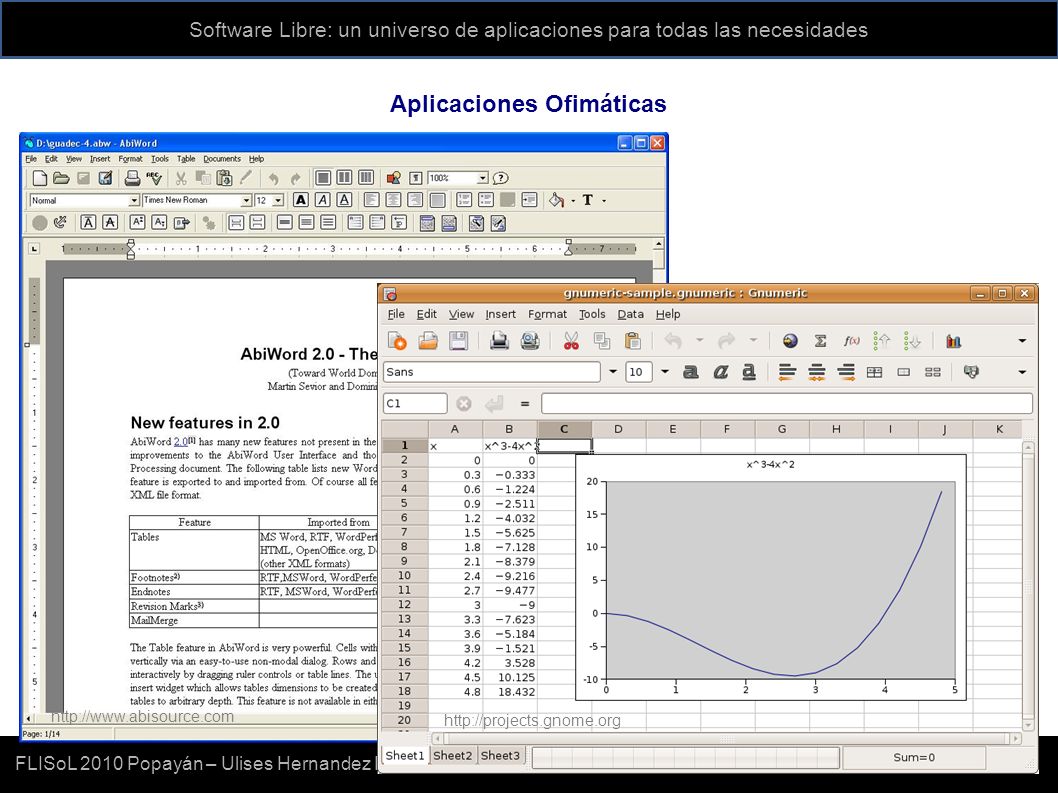This screenshot has height=793, width=1058.
Task: Copy selection in Gnumeric toolbar
Action: pyautogui.click(x=602, y=341)
